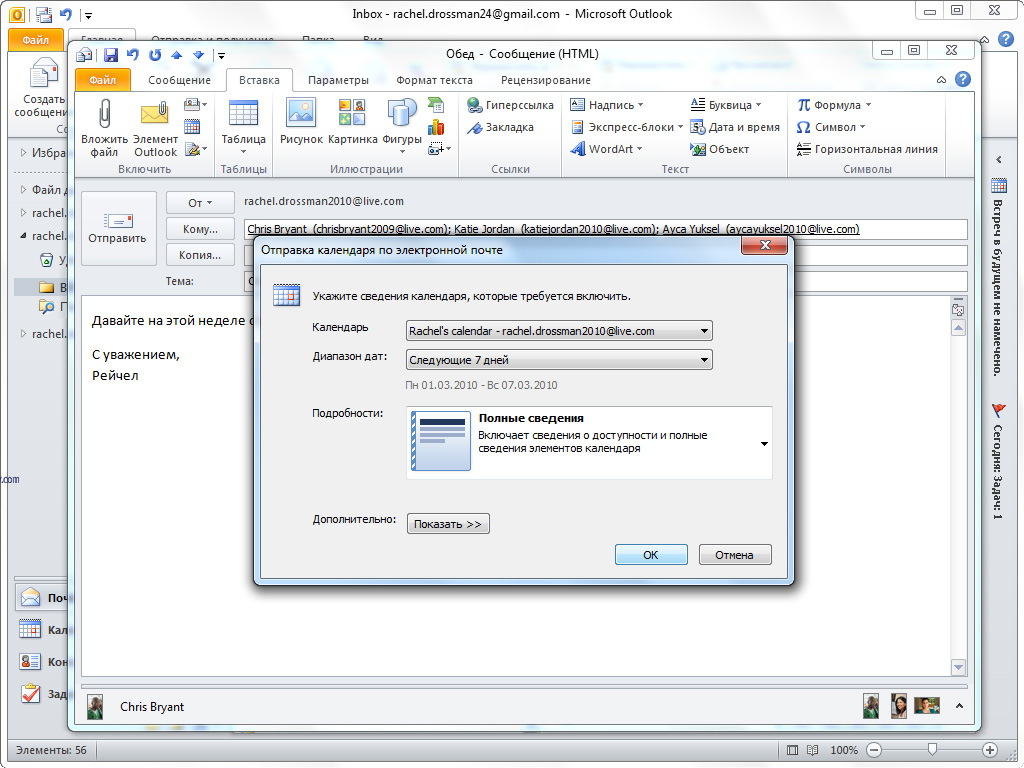The width and height of the screenshot is (1024, 768).
Task: Confirm the dialog with OK
Action: 651,554
